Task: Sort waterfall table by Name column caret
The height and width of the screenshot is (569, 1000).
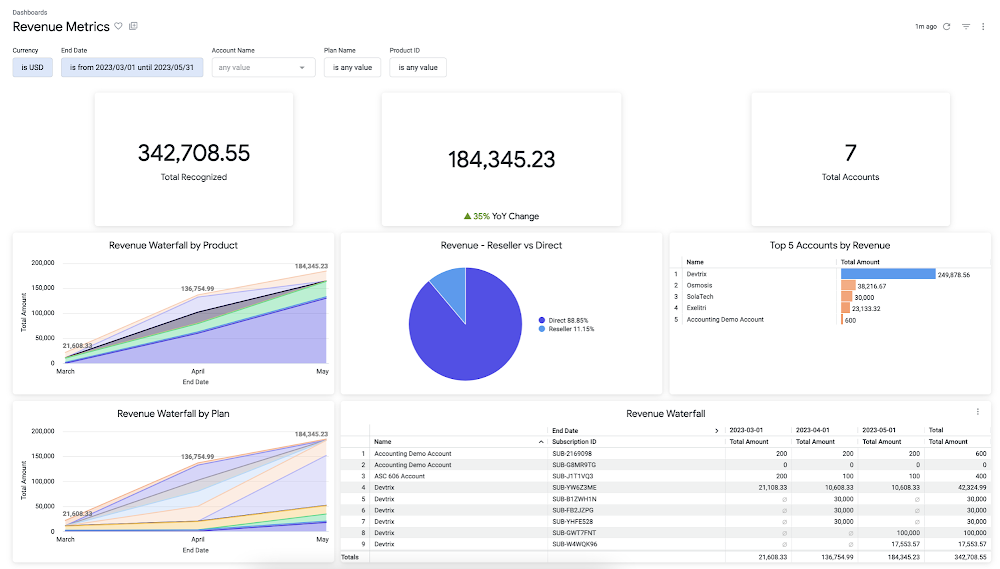Action: point(541,441)
